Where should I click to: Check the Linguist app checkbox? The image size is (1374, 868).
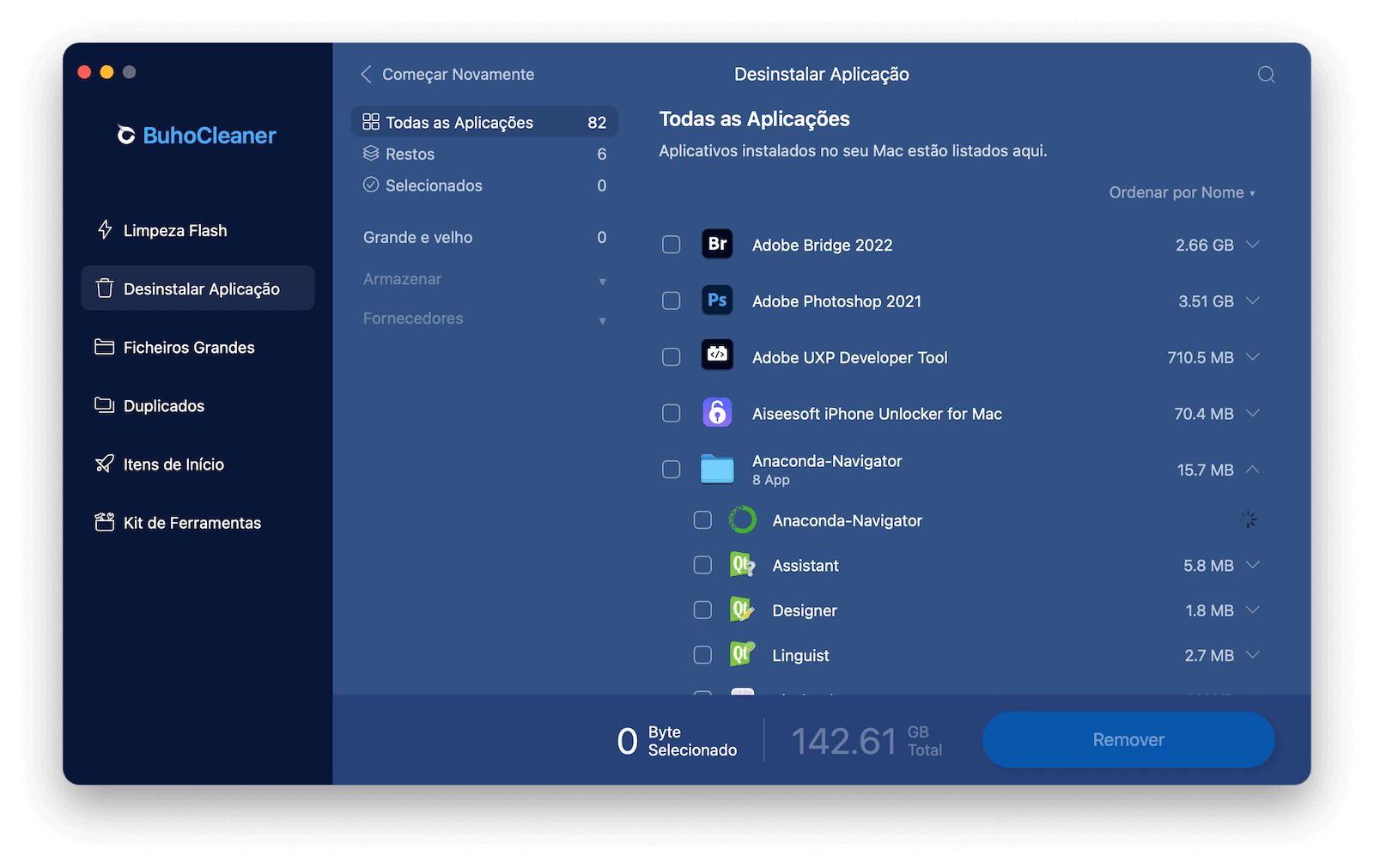tap(702, 654)
